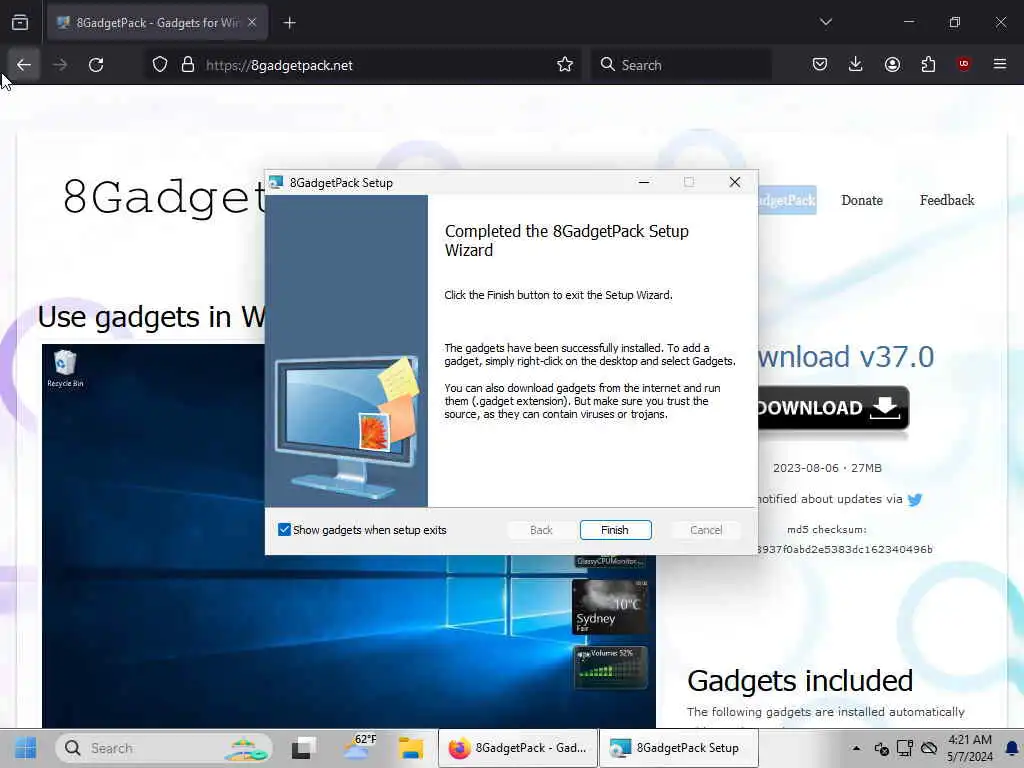Close the 8GadgetPack Setup dialog
The width and height of the screenshot is (1024, 768).
click(x=735, y=182)
